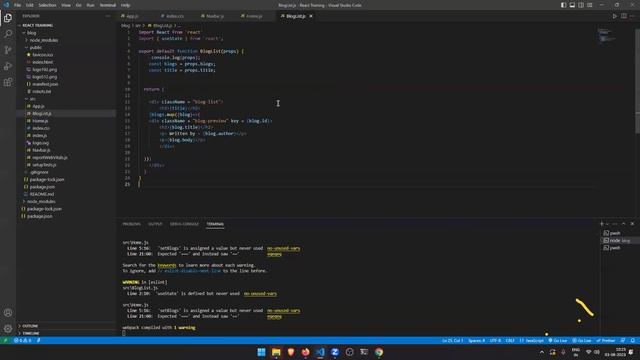Viewport: 640px width, 360px height.
Task: Close the BlogList.js editor tab
Action: (x=311, y=16)
